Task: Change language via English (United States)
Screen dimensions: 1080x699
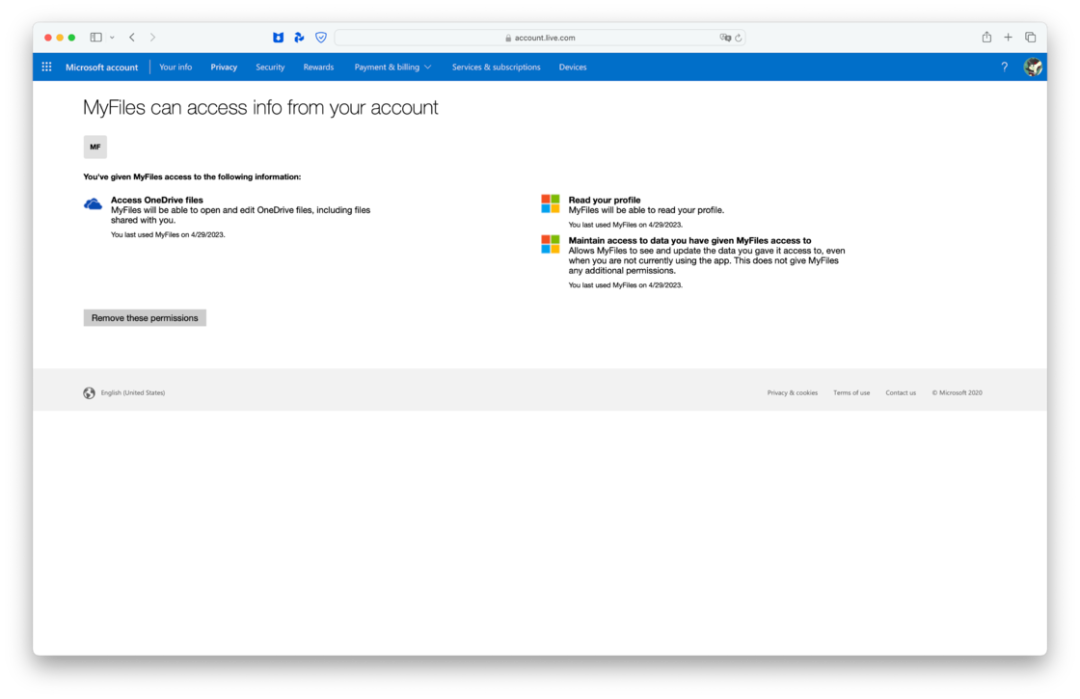Action: coord(133,393)
